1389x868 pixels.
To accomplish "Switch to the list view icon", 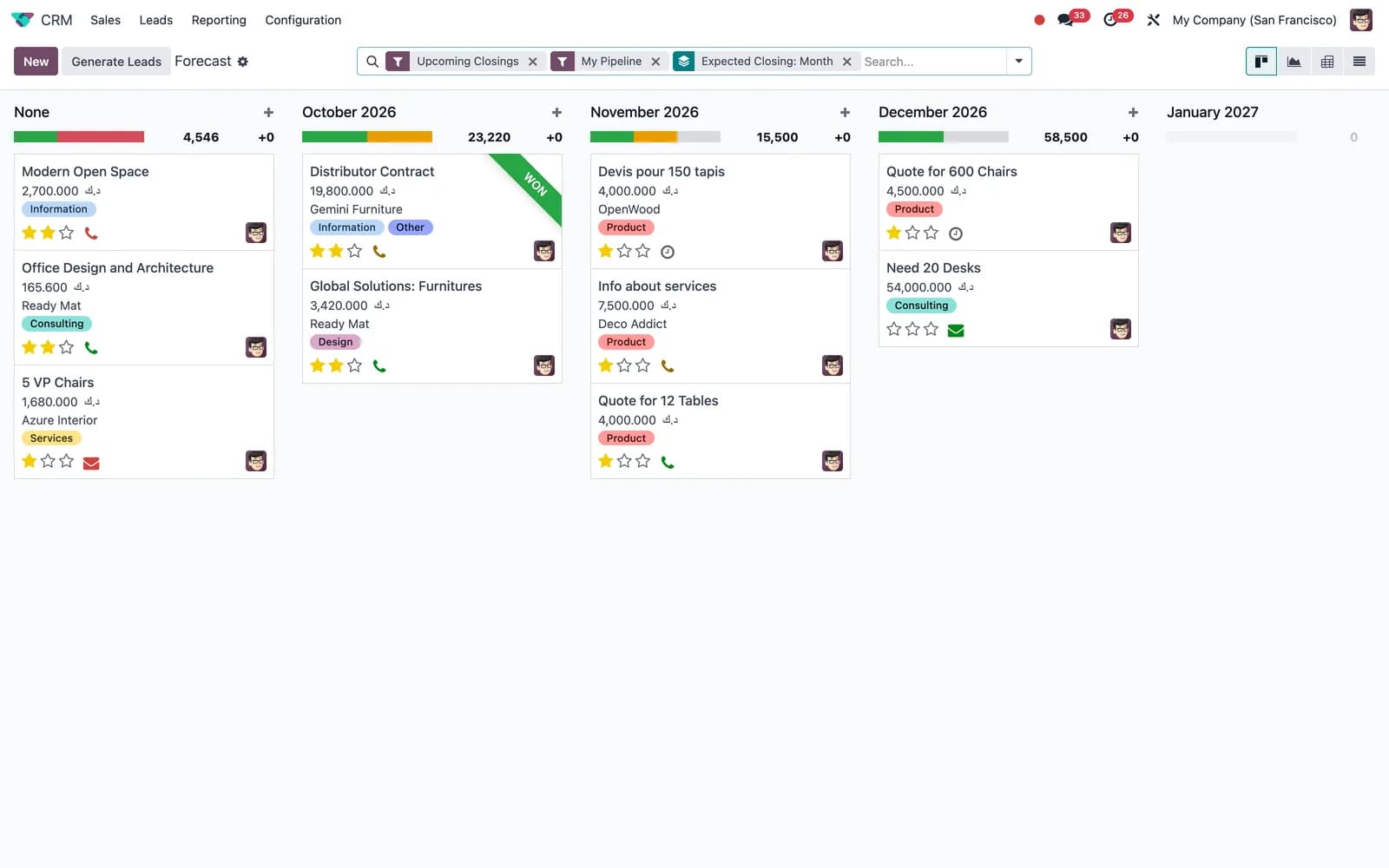I will [1359, 62].
